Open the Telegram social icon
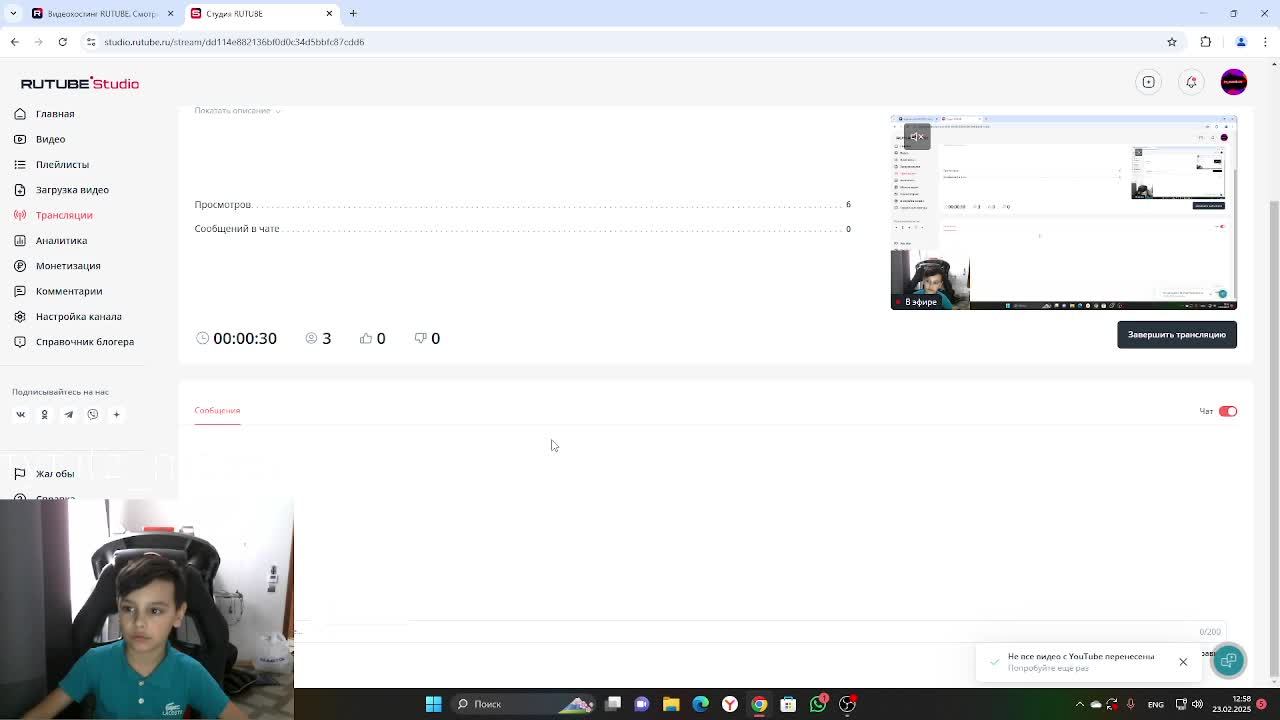 click(x=68, y=414)
